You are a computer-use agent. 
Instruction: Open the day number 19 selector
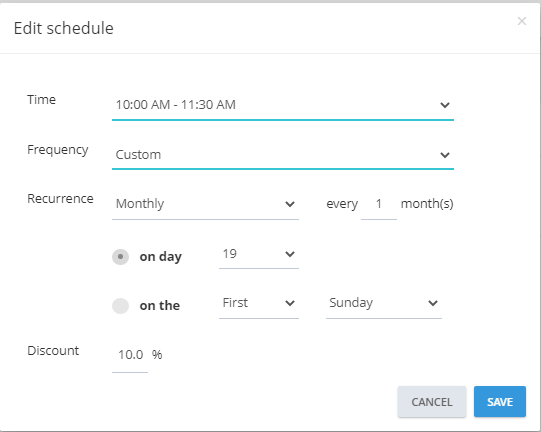(x=259, y=255)
